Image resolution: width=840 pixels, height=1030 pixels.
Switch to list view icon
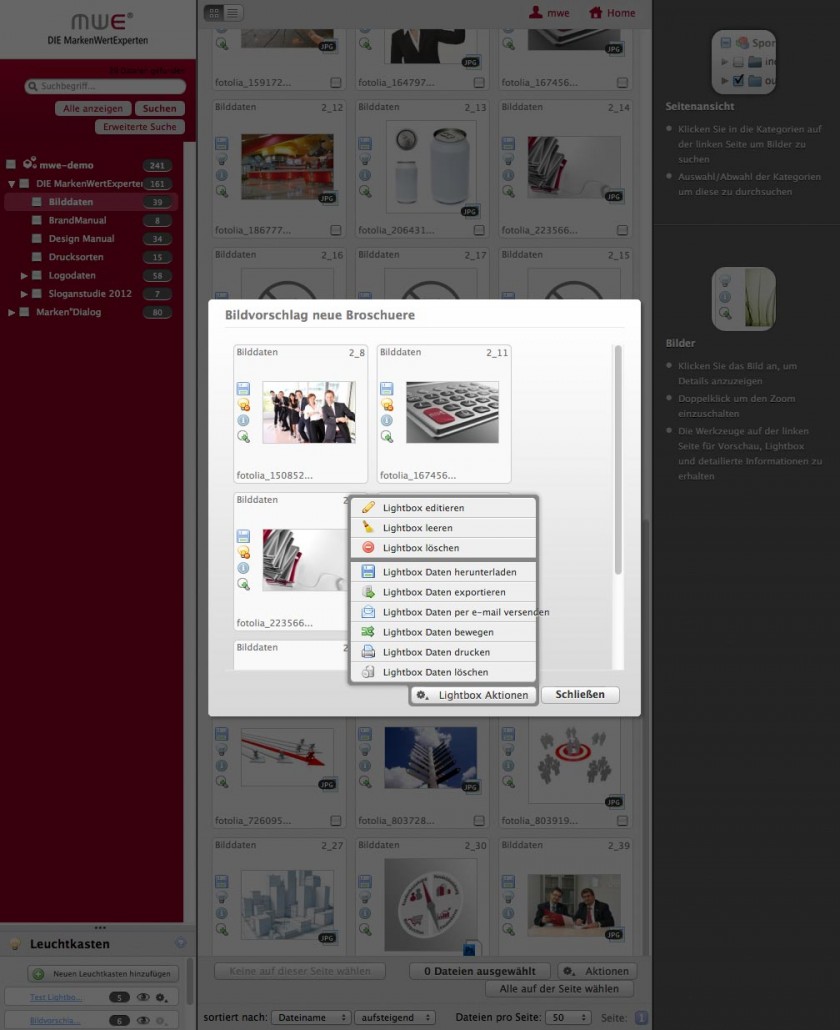pos(232,12)
